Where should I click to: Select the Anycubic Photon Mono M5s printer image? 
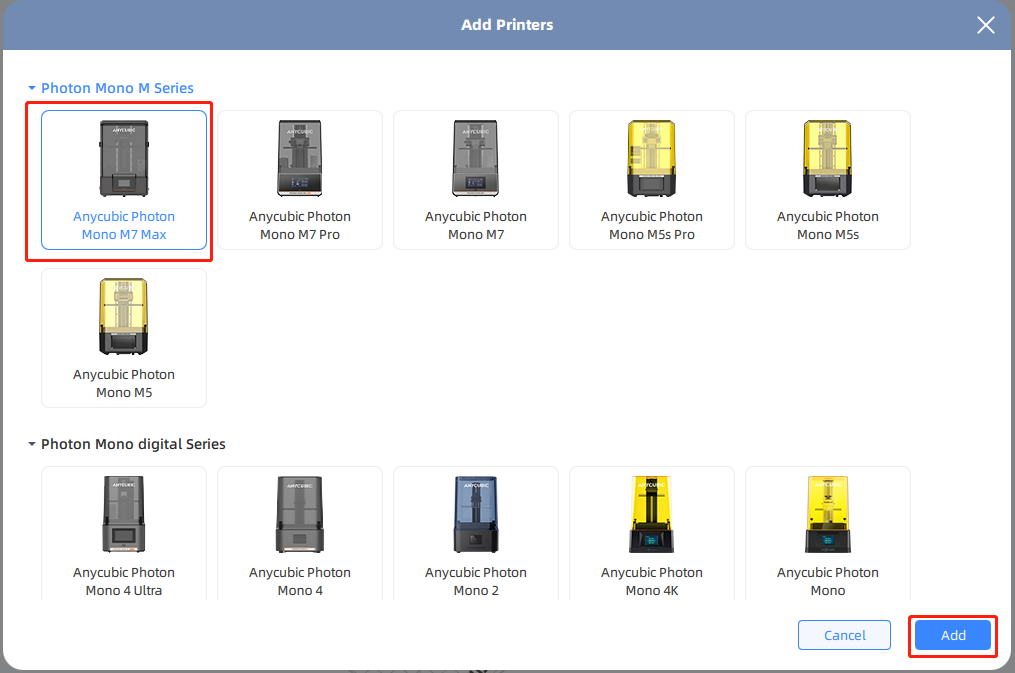tap(828, 159)
